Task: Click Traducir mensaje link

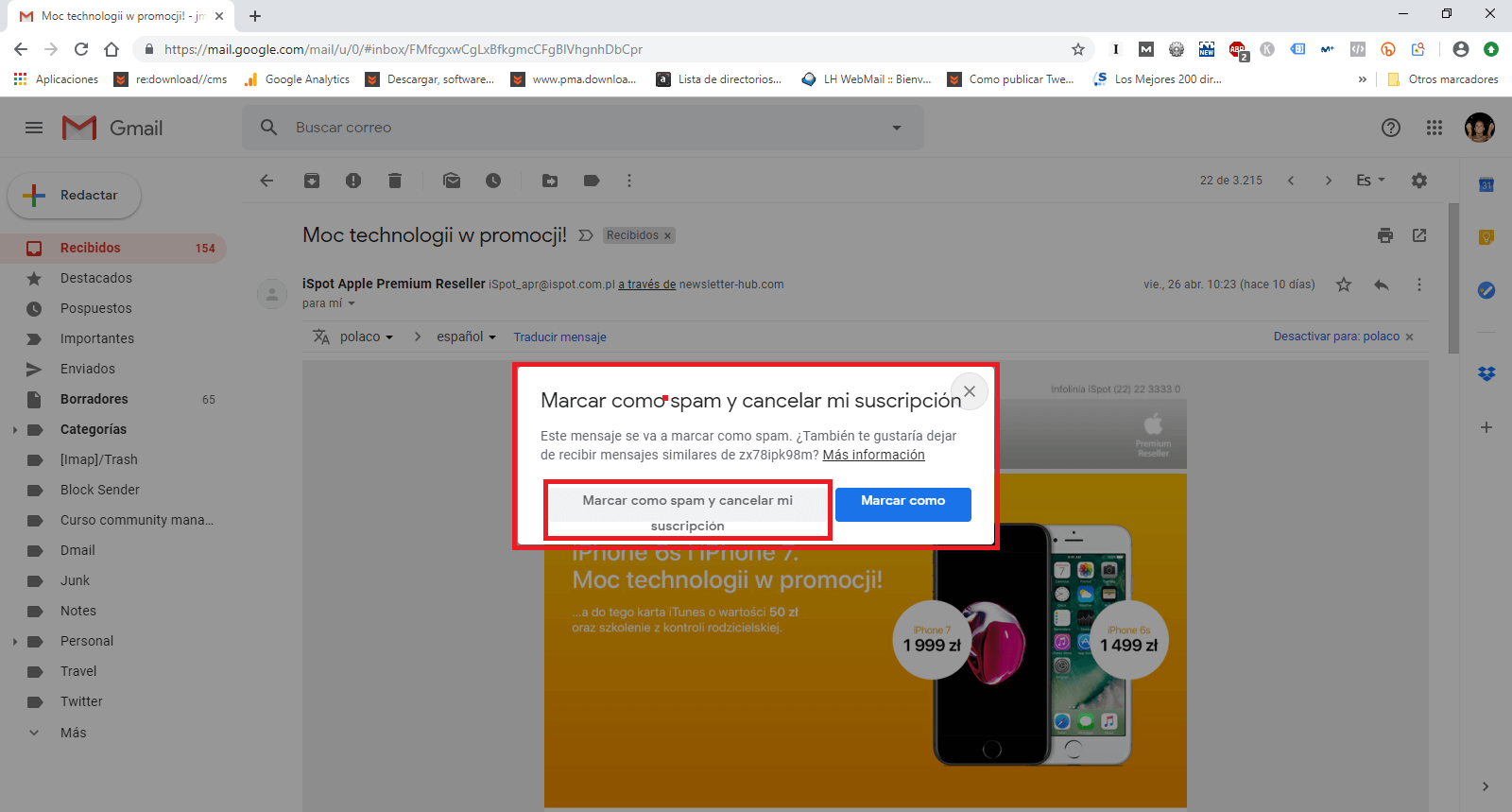Action: click(560, 337)
